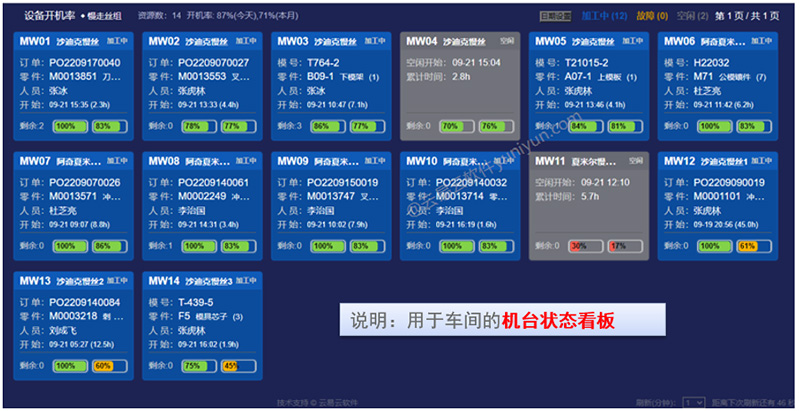The image size is (800, 411).
Task: Click part F5 on the MW14 card
Action: tap(184, 316)
